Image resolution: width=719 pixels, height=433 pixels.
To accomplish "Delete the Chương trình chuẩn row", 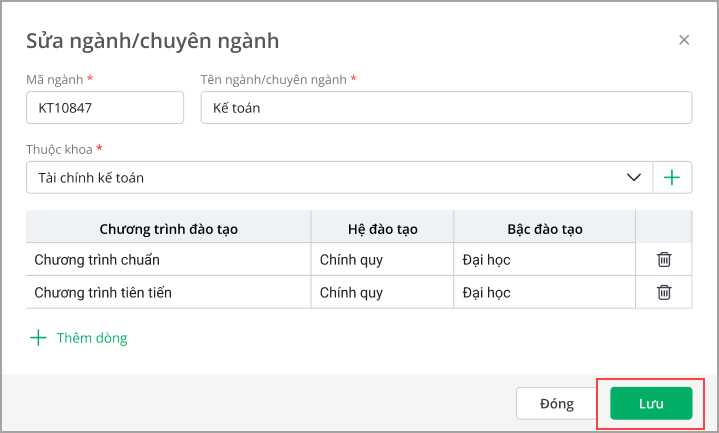I will [663, 260].
